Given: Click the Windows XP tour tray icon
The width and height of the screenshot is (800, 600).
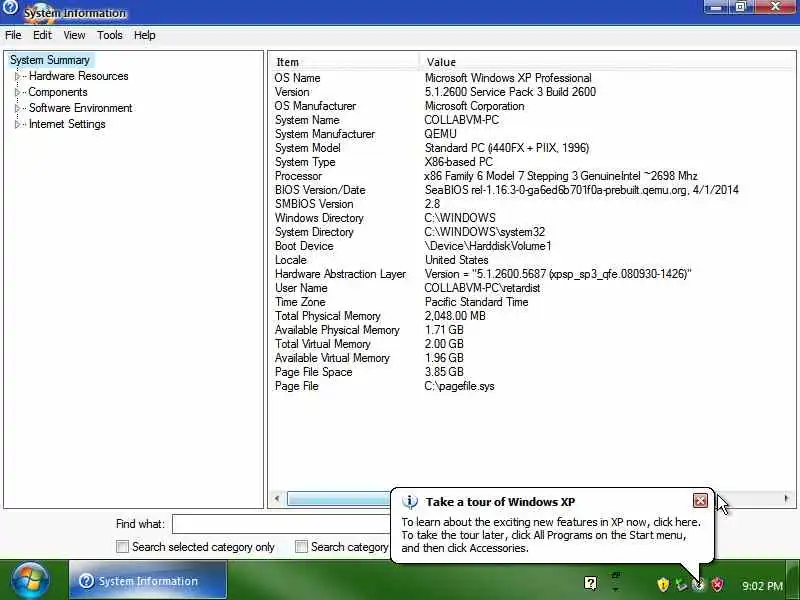Looking at the screenshot, I should tap(698, 585).
